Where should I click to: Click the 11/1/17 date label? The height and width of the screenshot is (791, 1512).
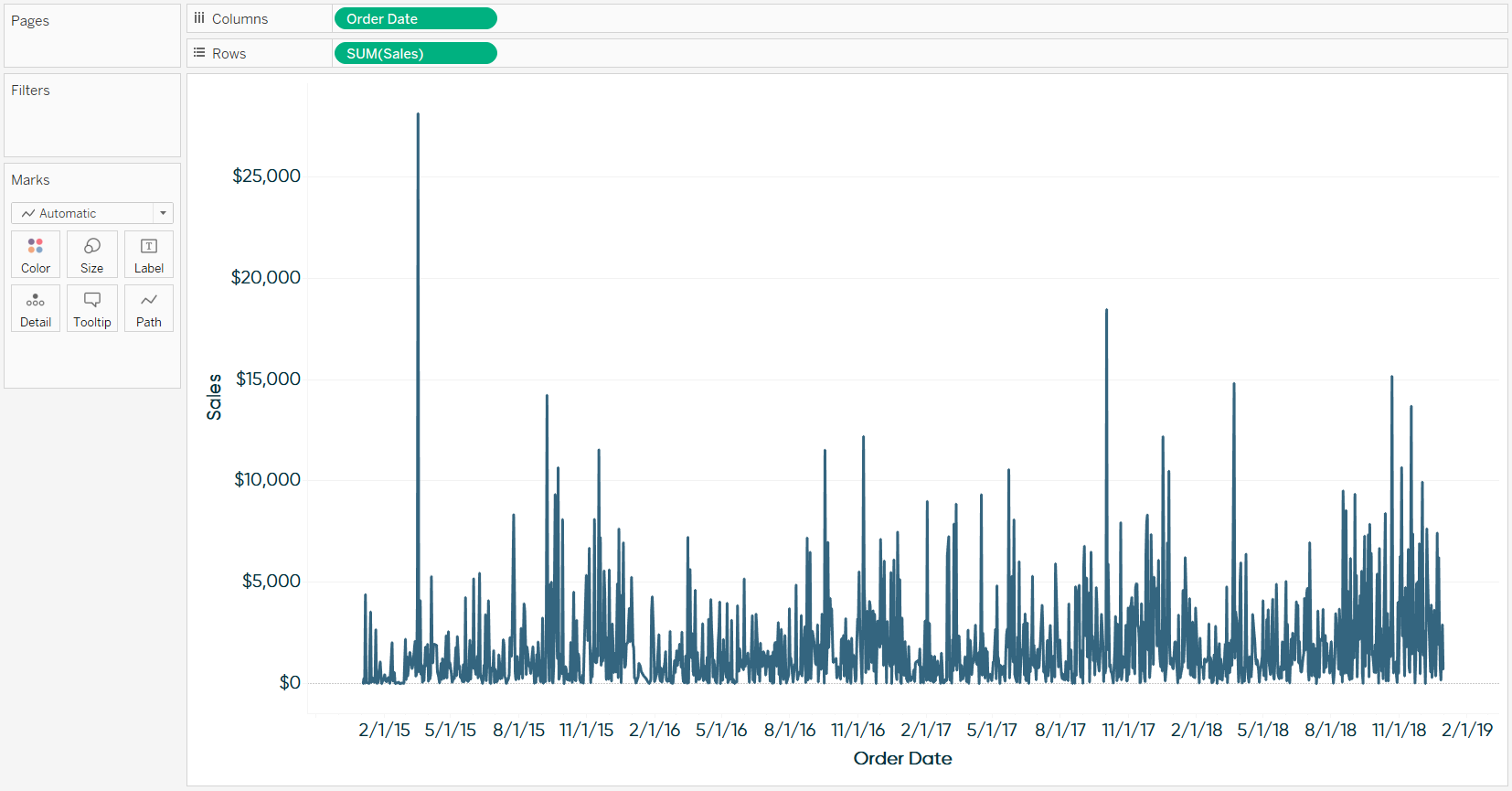1129,730
